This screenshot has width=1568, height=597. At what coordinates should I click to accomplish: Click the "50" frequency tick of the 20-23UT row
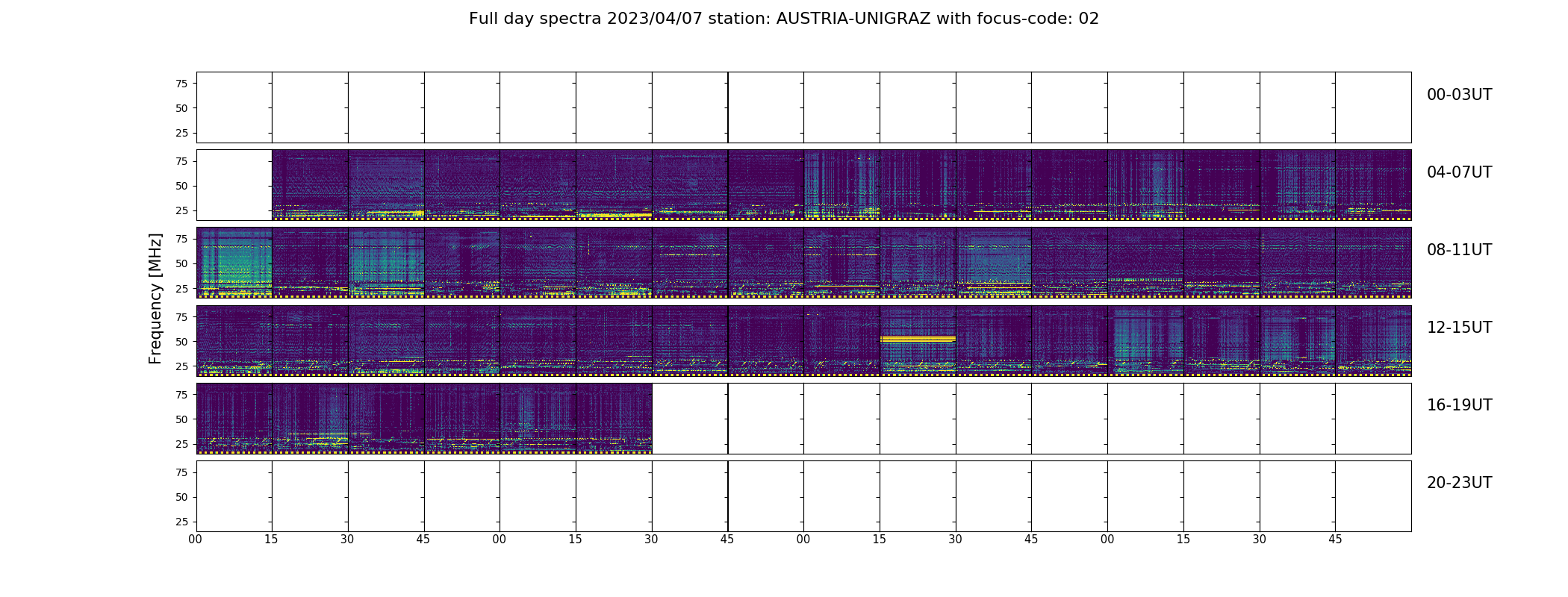[x=181, y=497]
